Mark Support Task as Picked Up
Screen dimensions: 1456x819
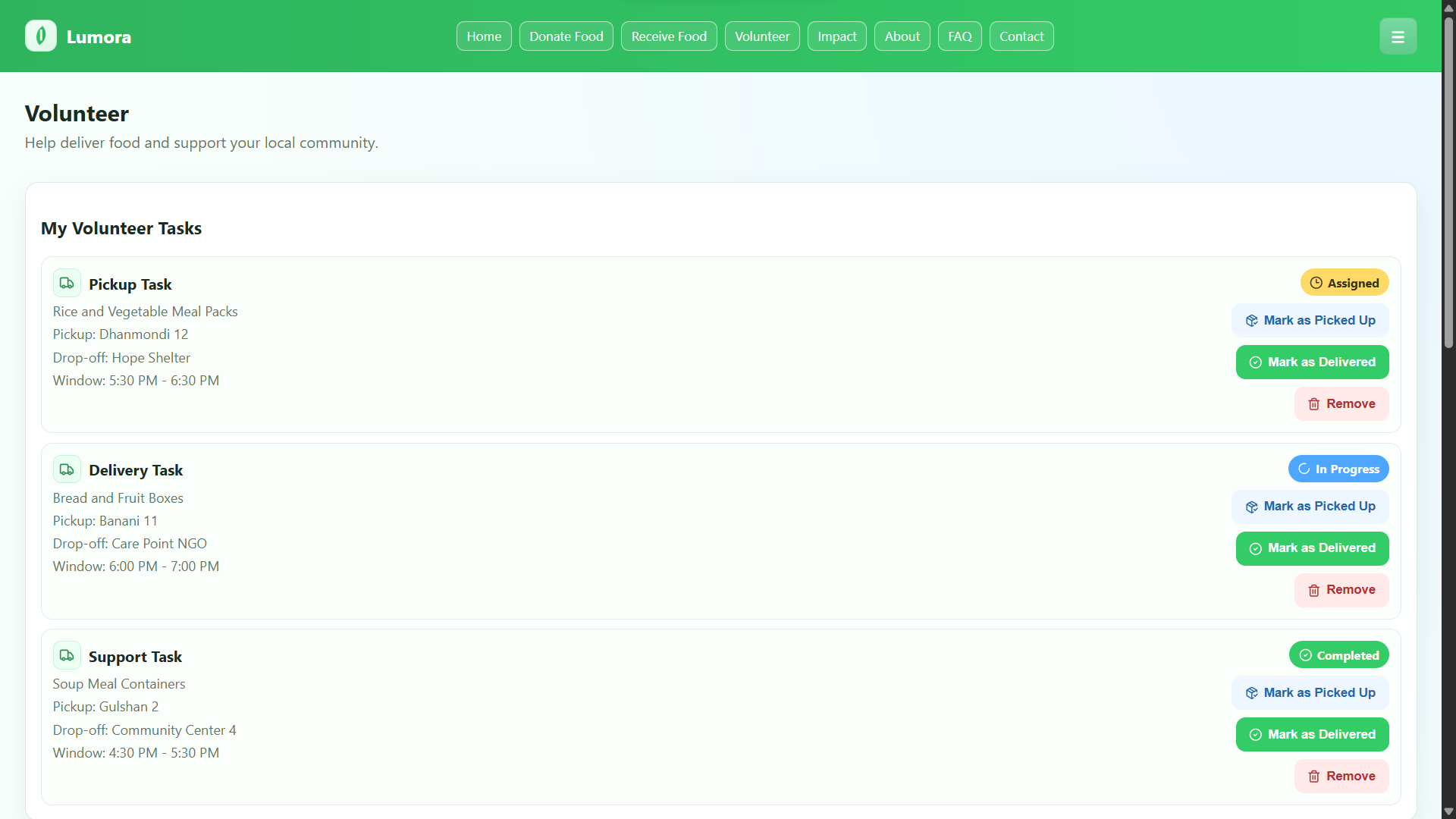click(1310, 692)
